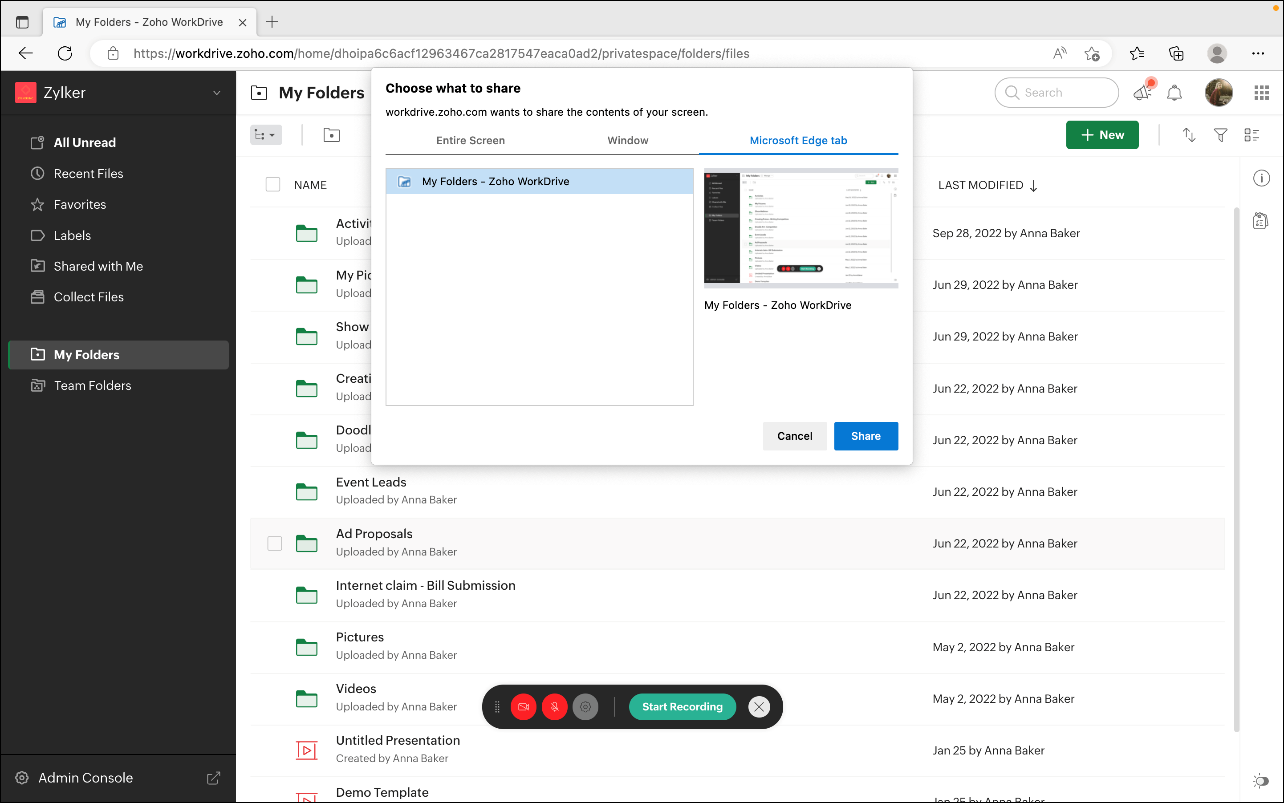Open Labels in sidebar
The width and height of the screenshot is (1284, 803).
click(72, 235)
